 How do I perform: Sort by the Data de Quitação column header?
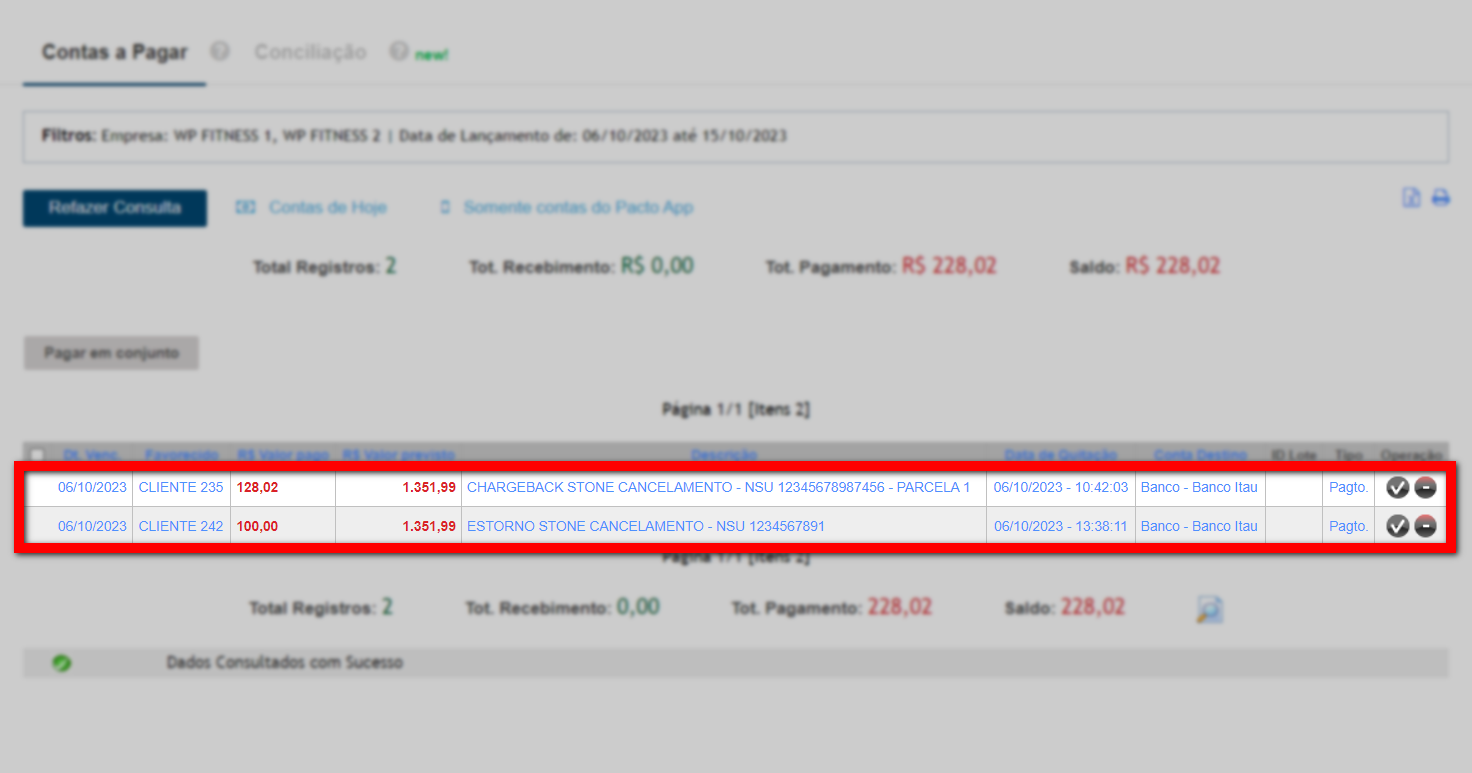coord(1060,455)
